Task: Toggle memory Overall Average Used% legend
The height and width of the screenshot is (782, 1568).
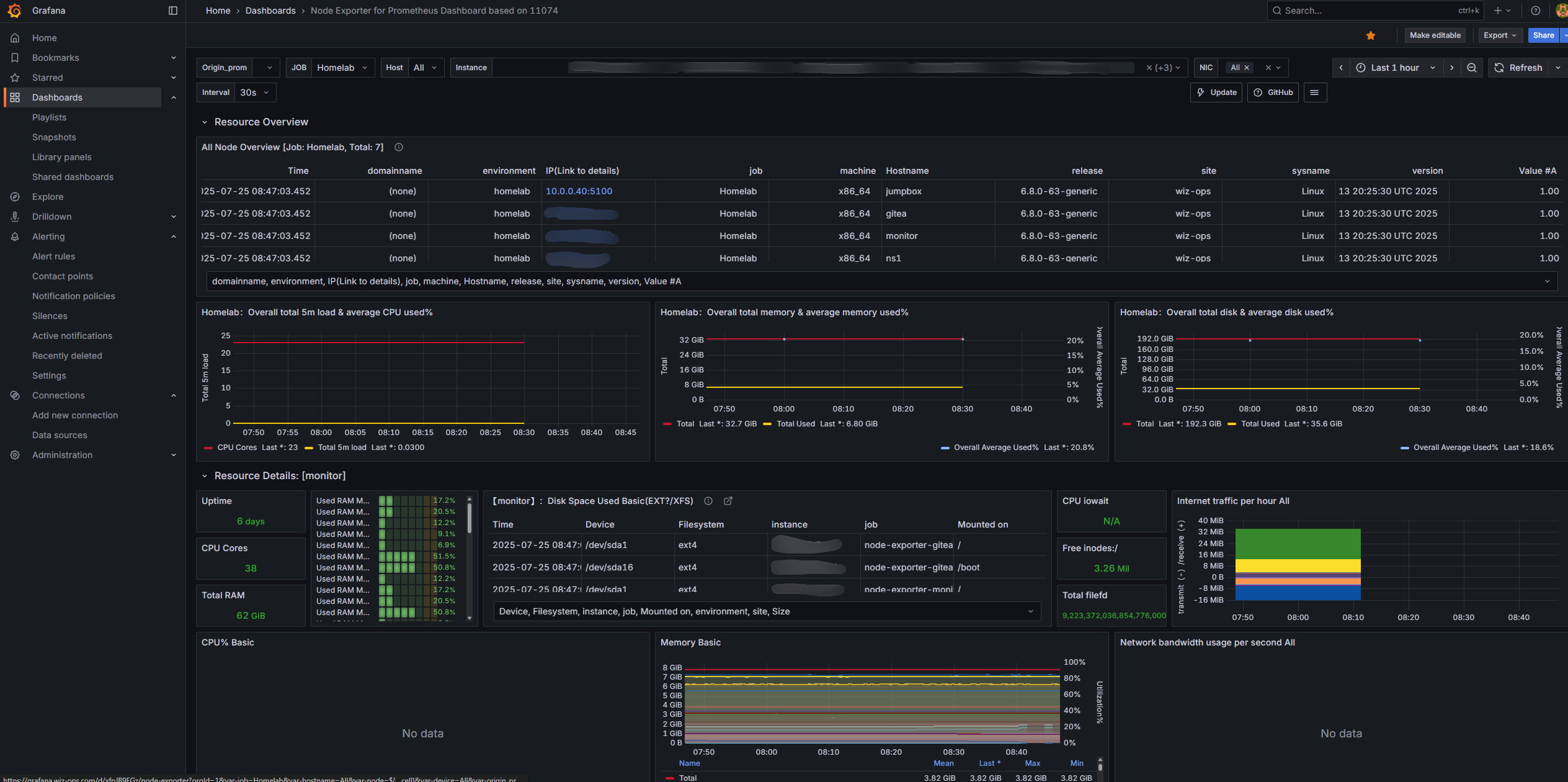Action: 996,447
